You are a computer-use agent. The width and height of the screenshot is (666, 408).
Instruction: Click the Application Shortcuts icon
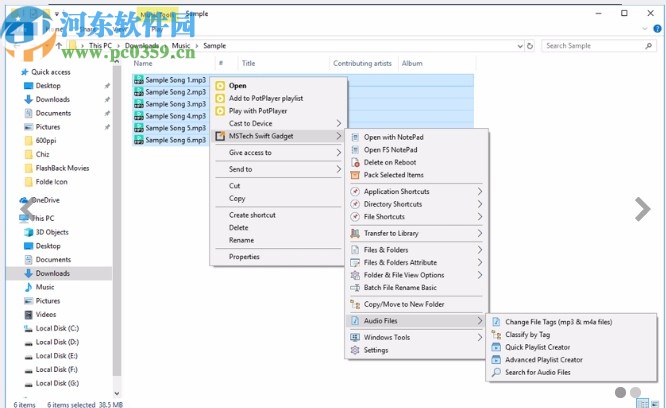click(355, 191)
